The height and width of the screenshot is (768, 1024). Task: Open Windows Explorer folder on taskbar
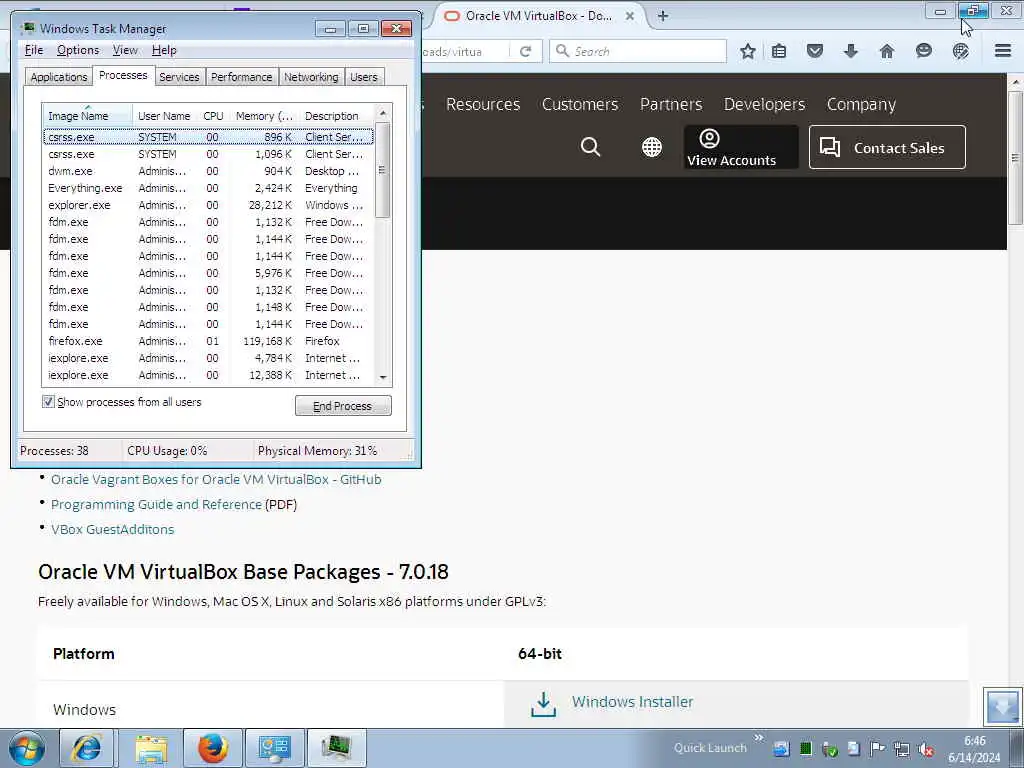pyautogui.click(x=152, y=748)
